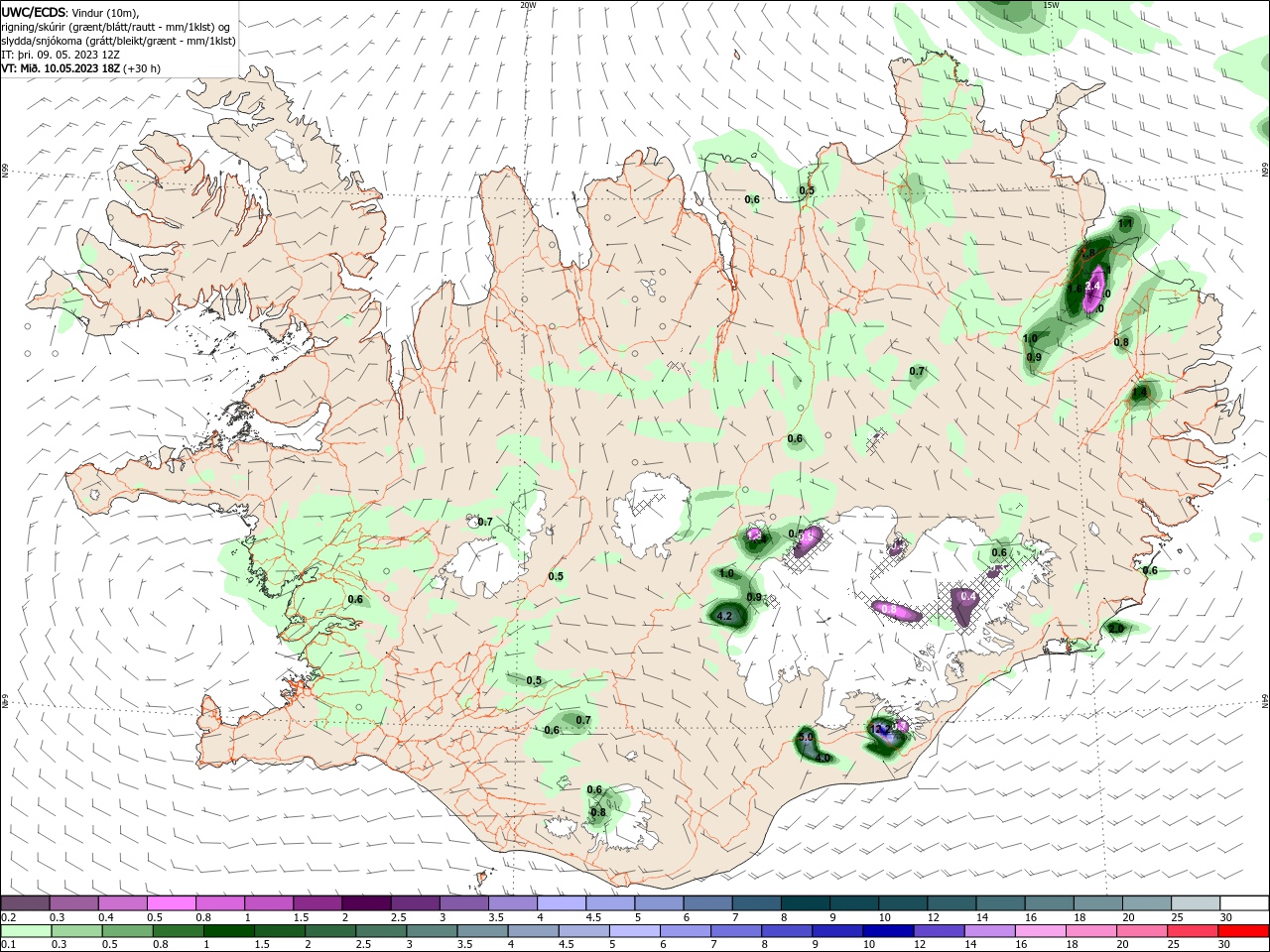Click the 25 label on the snow scale
The height and width of the screenshot is (952, 1270).
[1178, 917]
